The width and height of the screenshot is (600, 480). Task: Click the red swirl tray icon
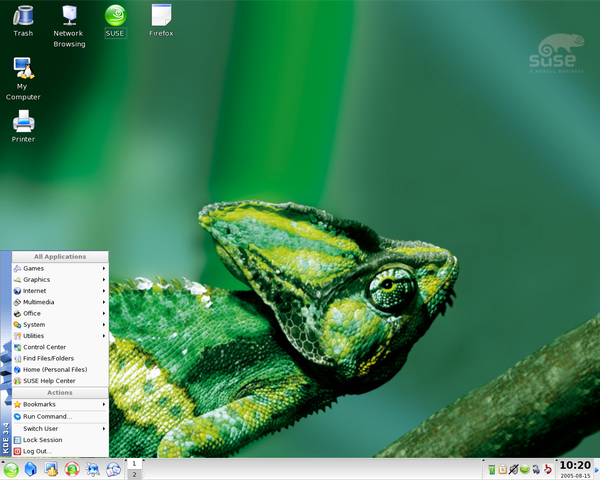tap(548, 469)
